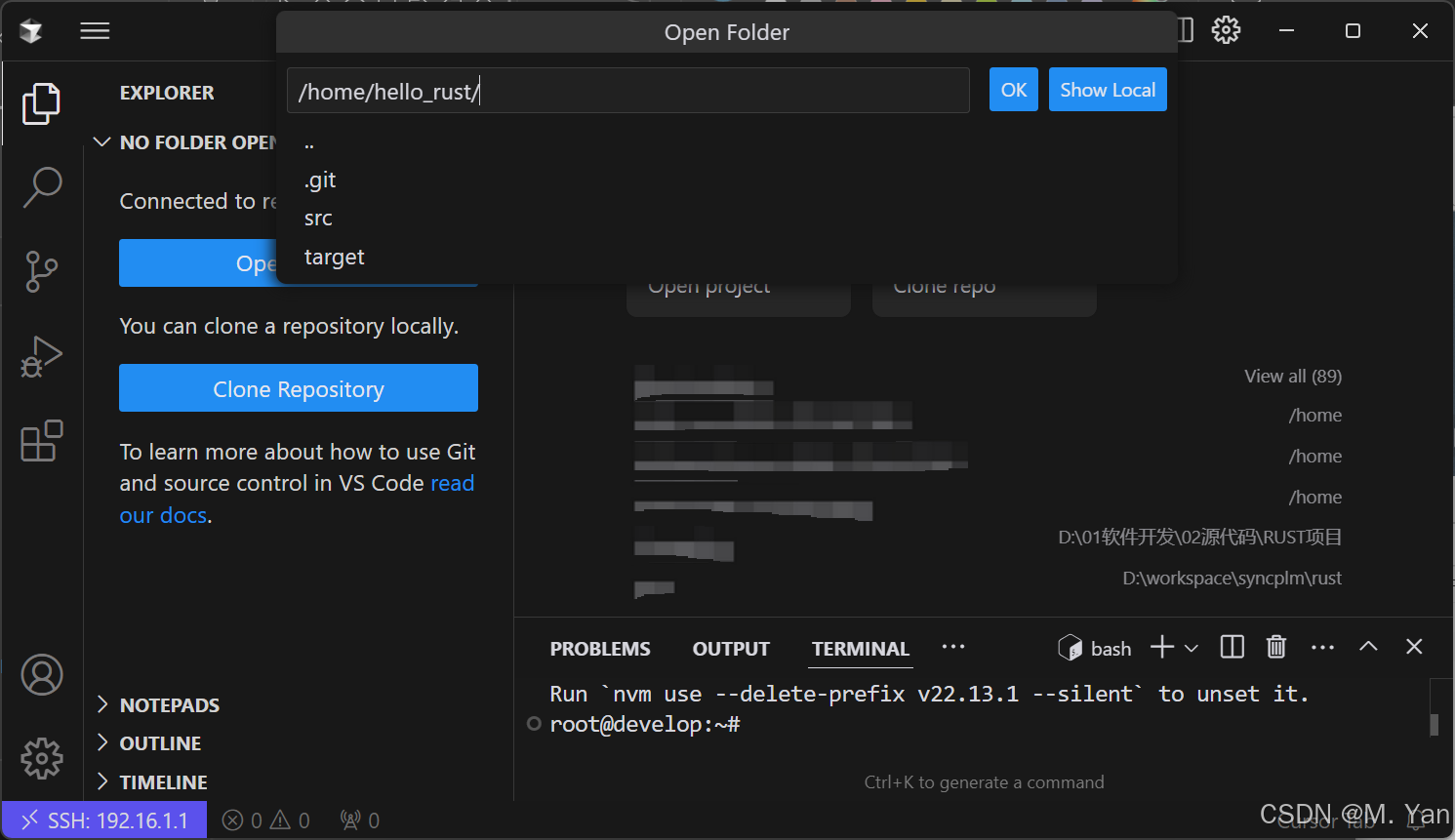The width and height of the screenshot is (1455, 840).
Task: Open the Search view in the activity bar
Action: click(41, 186)
